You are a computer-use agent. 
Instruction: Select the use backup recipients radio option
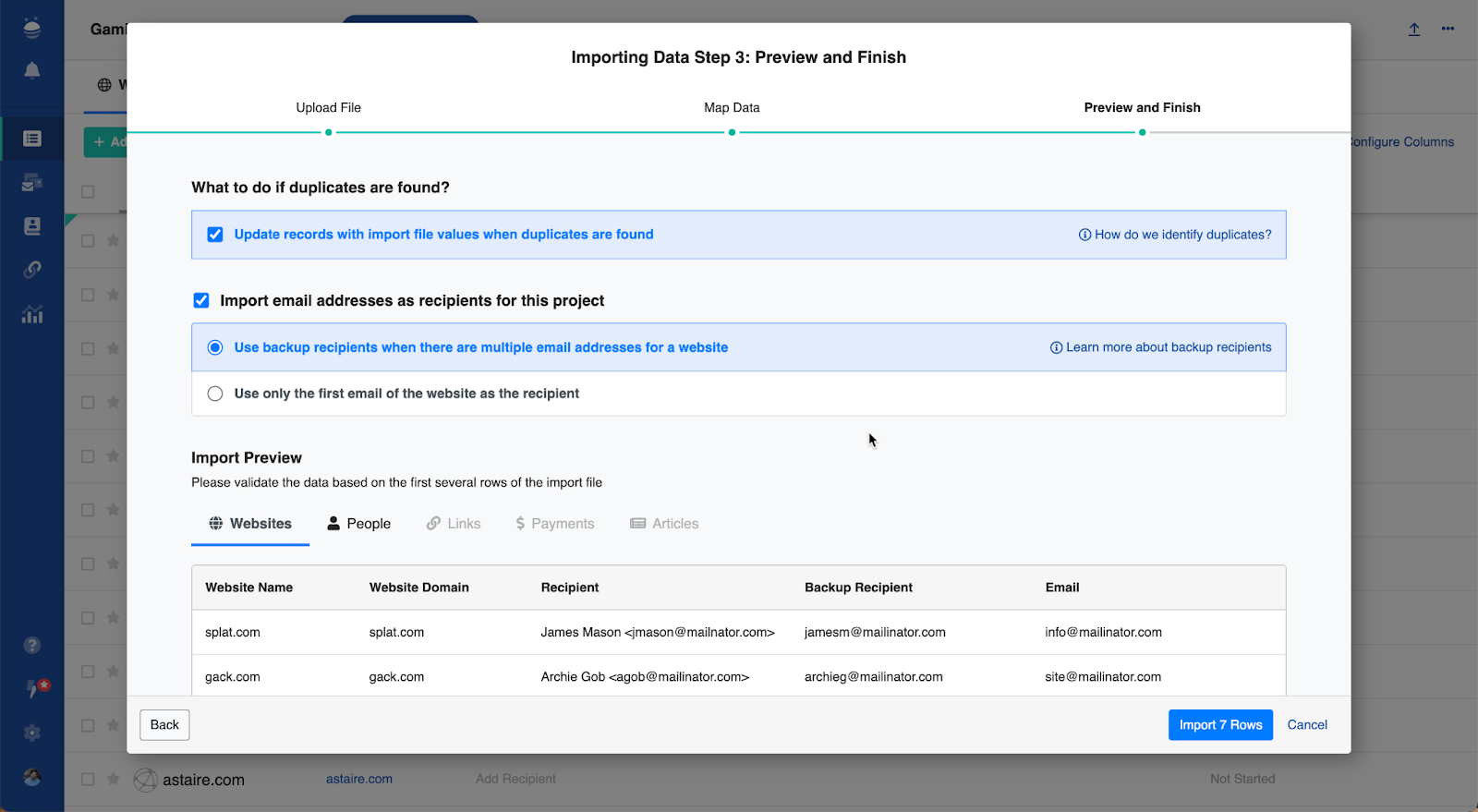215,347
